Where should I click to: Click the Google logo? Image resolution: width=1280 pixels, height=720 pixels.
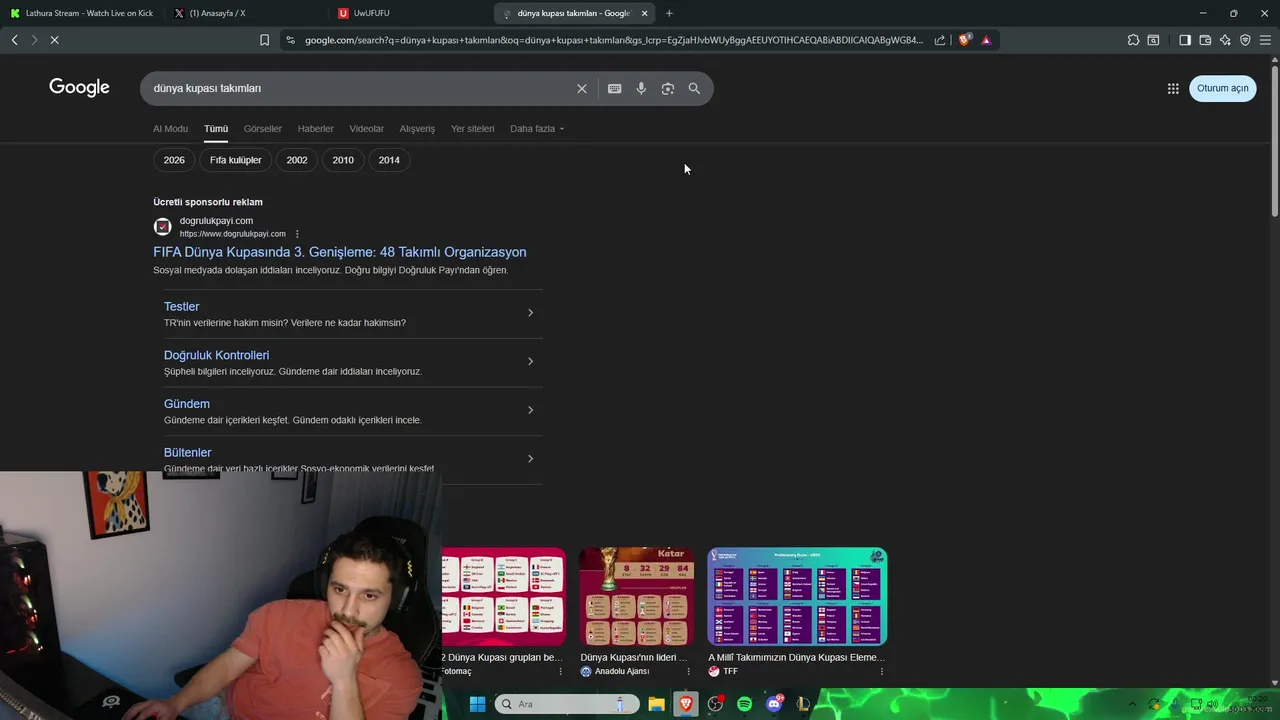click(79, 88)
